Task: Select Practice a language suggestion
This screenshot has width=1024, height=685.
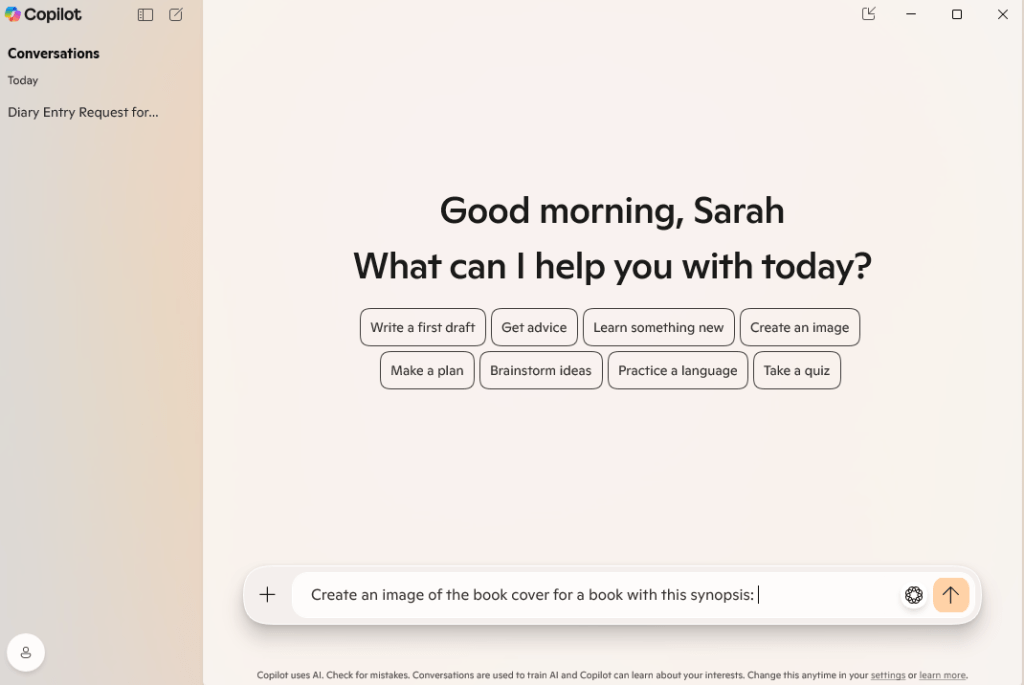Action: coord(677,370)
